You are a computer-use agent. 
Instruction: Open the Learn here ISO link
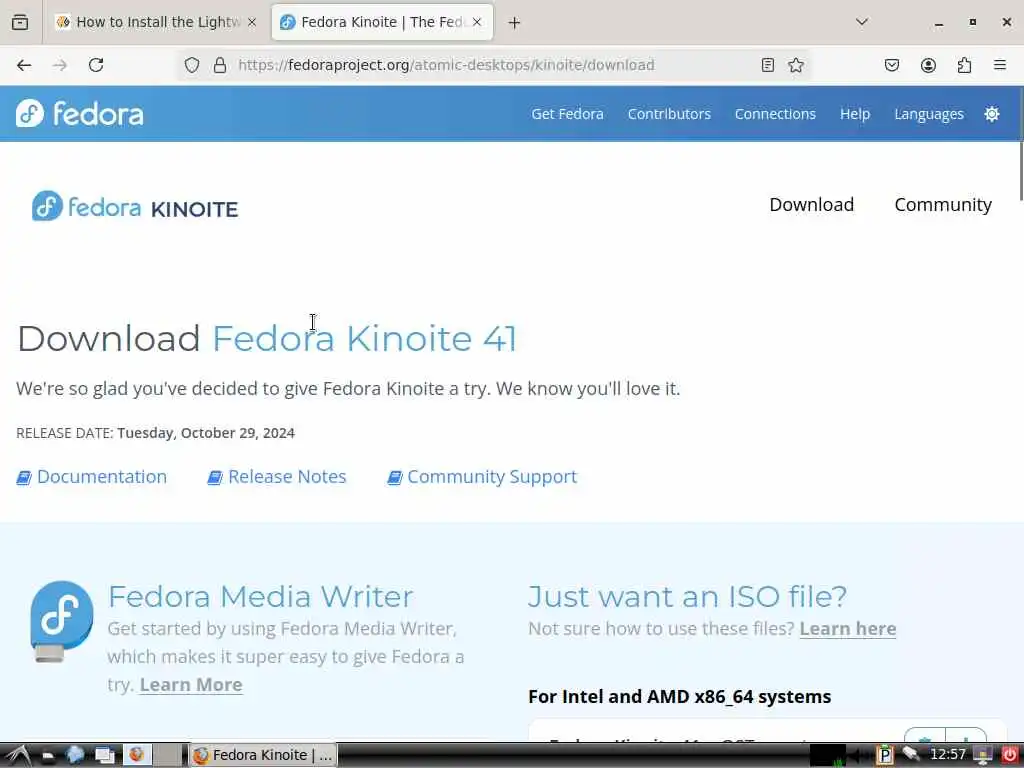[848, 628]
